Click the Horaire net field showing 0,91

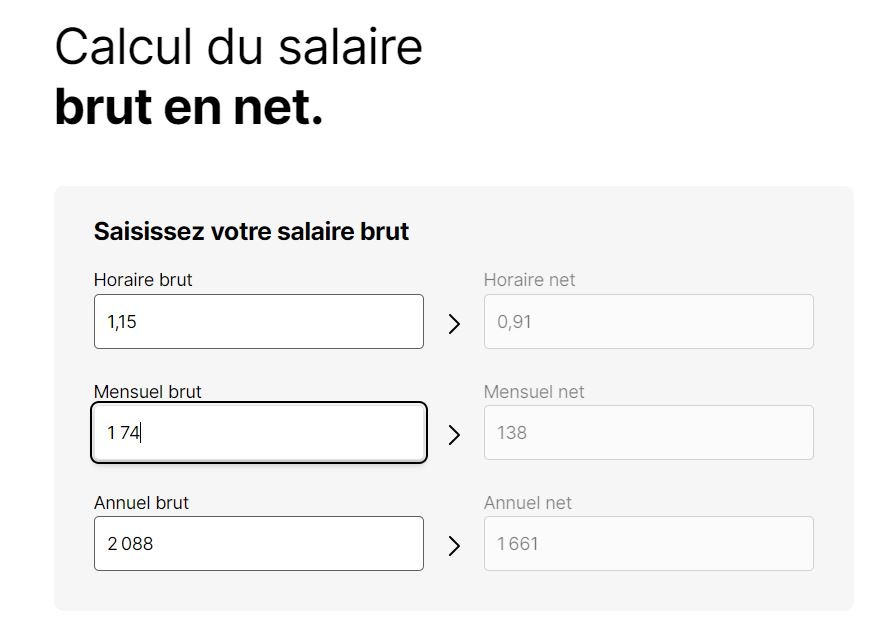tap(649, 321)
